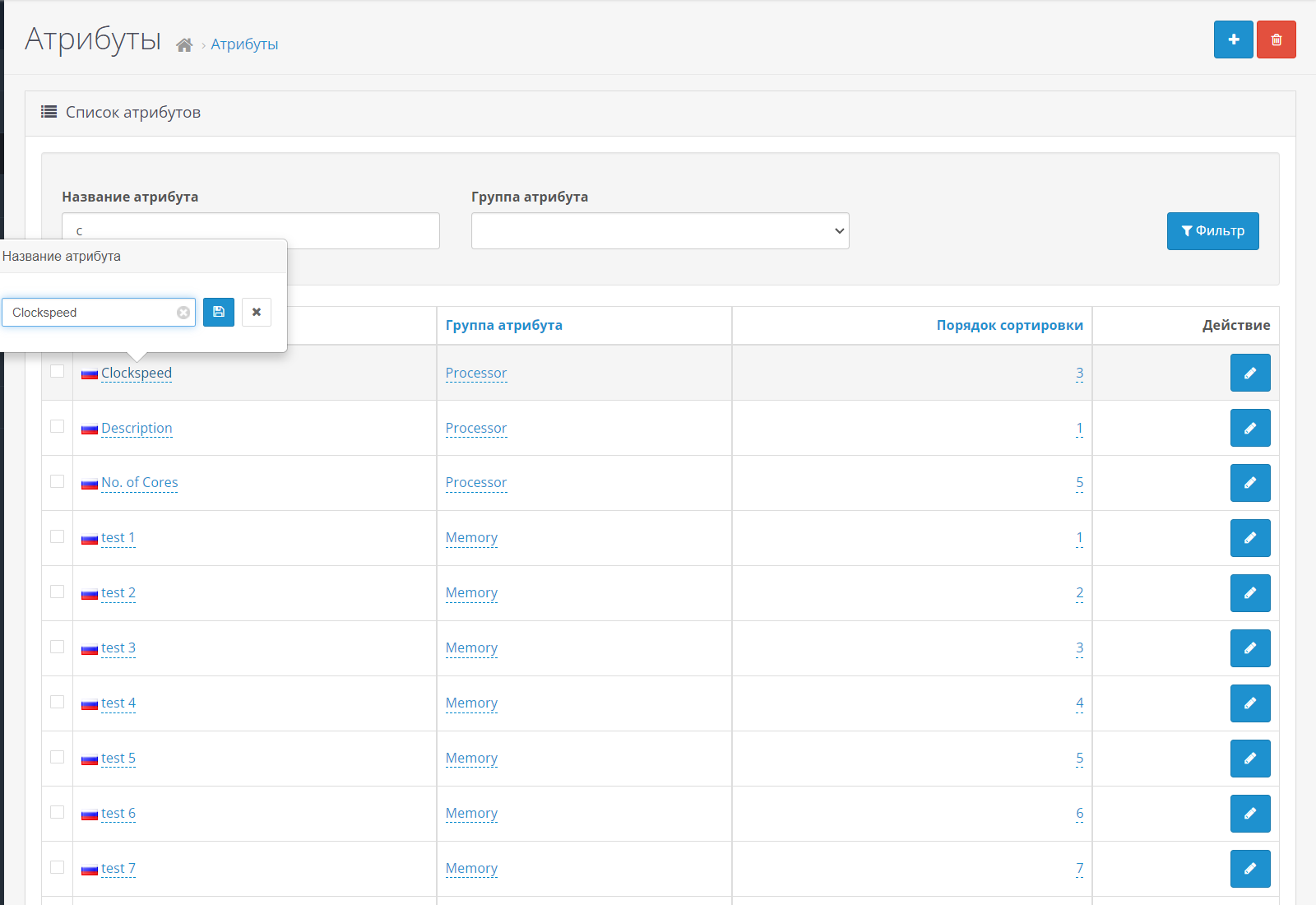The image size is (1316, 905).
Task: Click the test 5 attribute name link
Action: pyautogui.click(x=118, y=758)
